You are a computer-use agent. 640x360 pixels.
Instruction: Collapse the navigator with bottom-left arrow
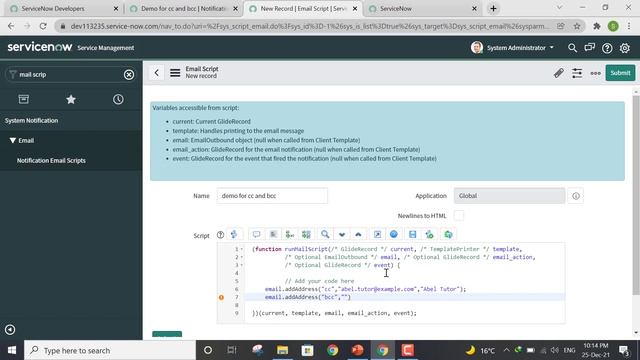click(10, 329)
